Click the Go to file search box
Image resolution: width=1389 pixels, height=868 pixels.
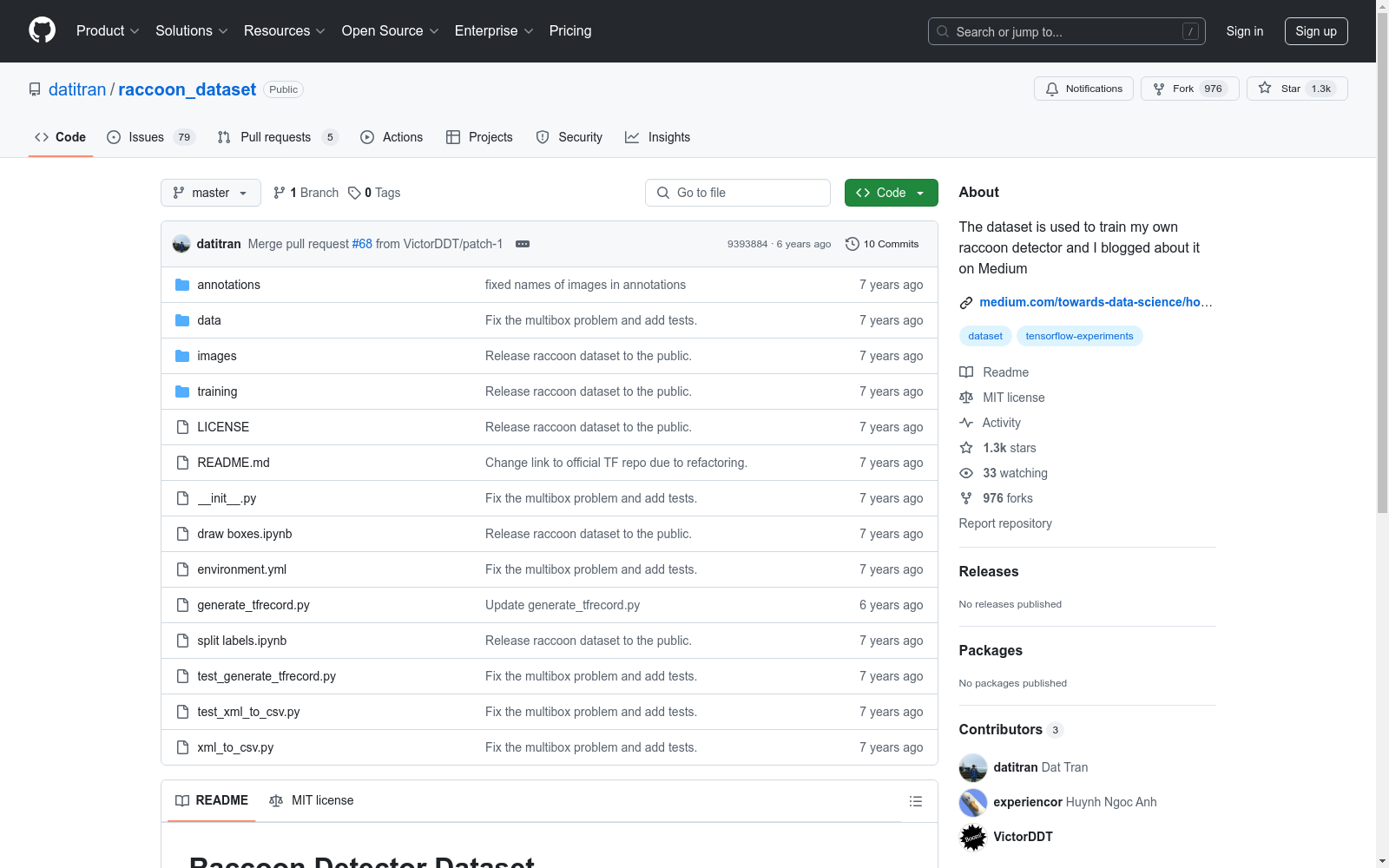tap(738, 193)
